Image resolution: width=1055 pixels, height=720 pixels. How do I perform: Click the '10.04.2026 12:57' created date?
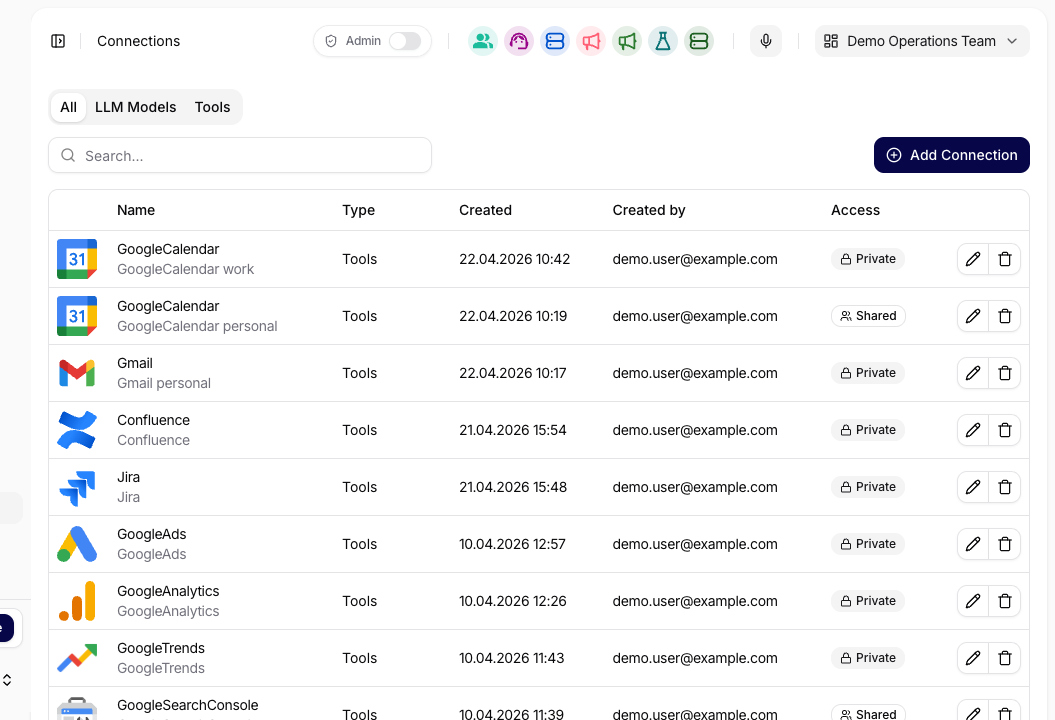[x=512, y=544]
